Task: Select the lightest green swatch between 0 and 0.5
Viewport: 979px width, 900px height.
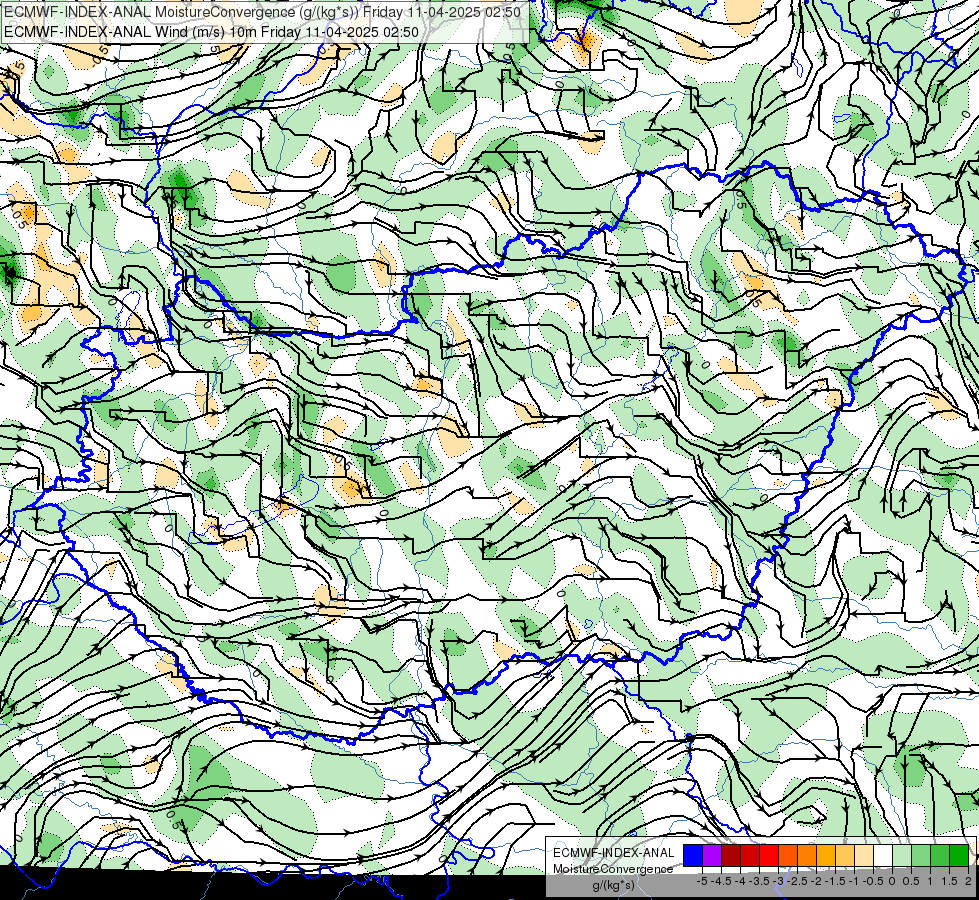Action: [902, 855]
